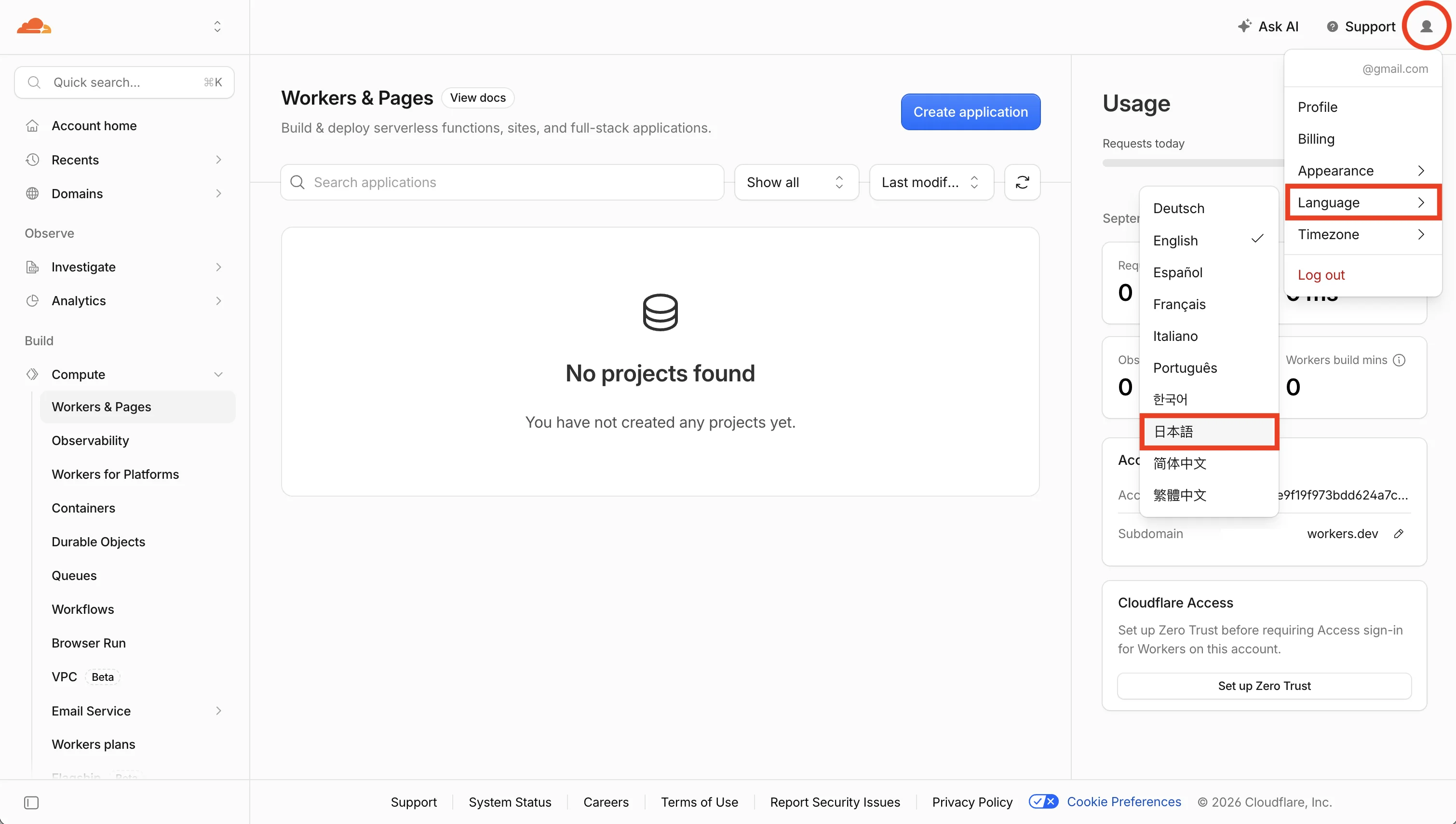Viewport: 1456px width, 824px height.
Task: Select Durable Objects in sidebar
Action: coord(98,541)
